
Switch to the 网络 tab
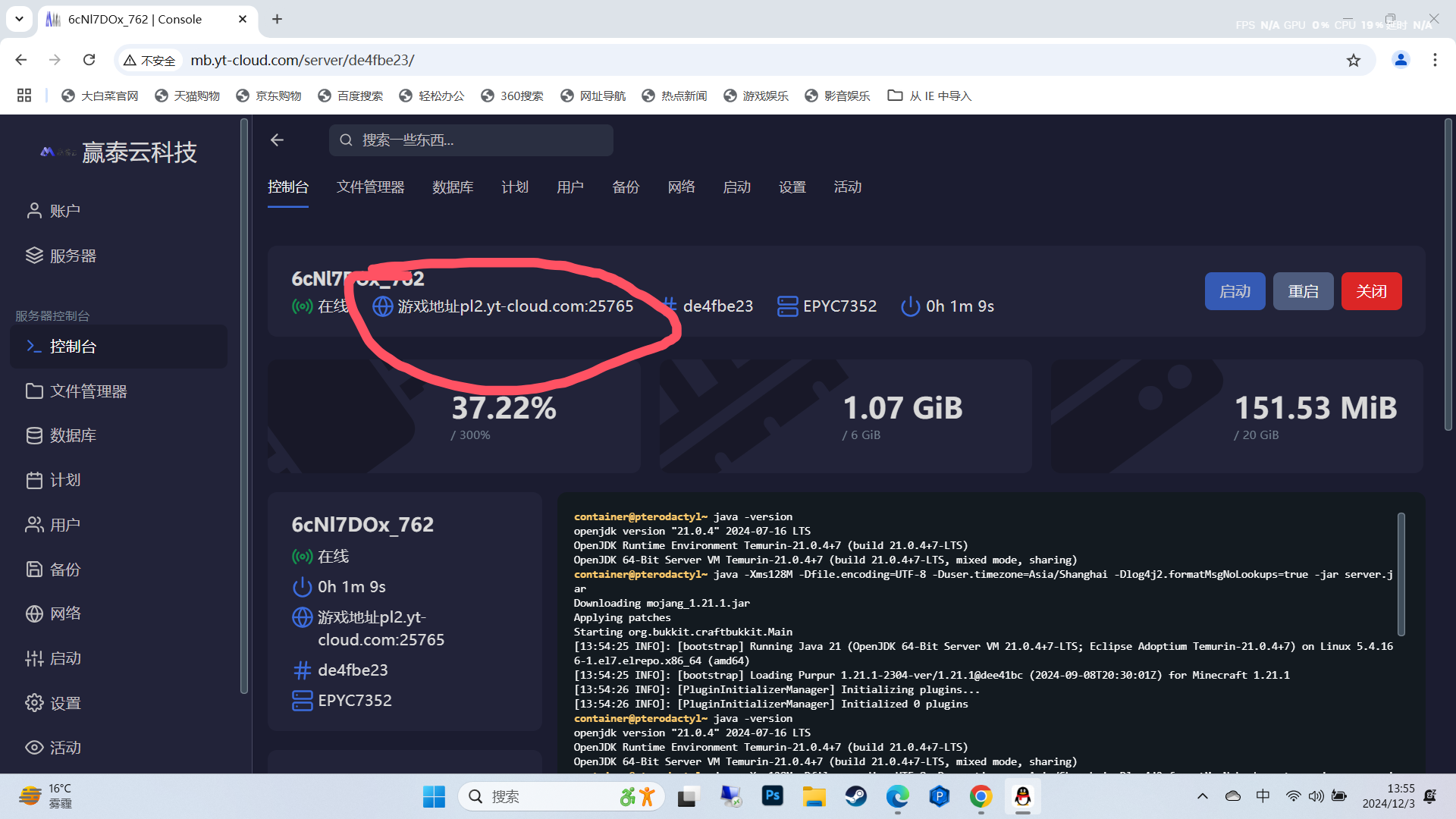(682, 187)
